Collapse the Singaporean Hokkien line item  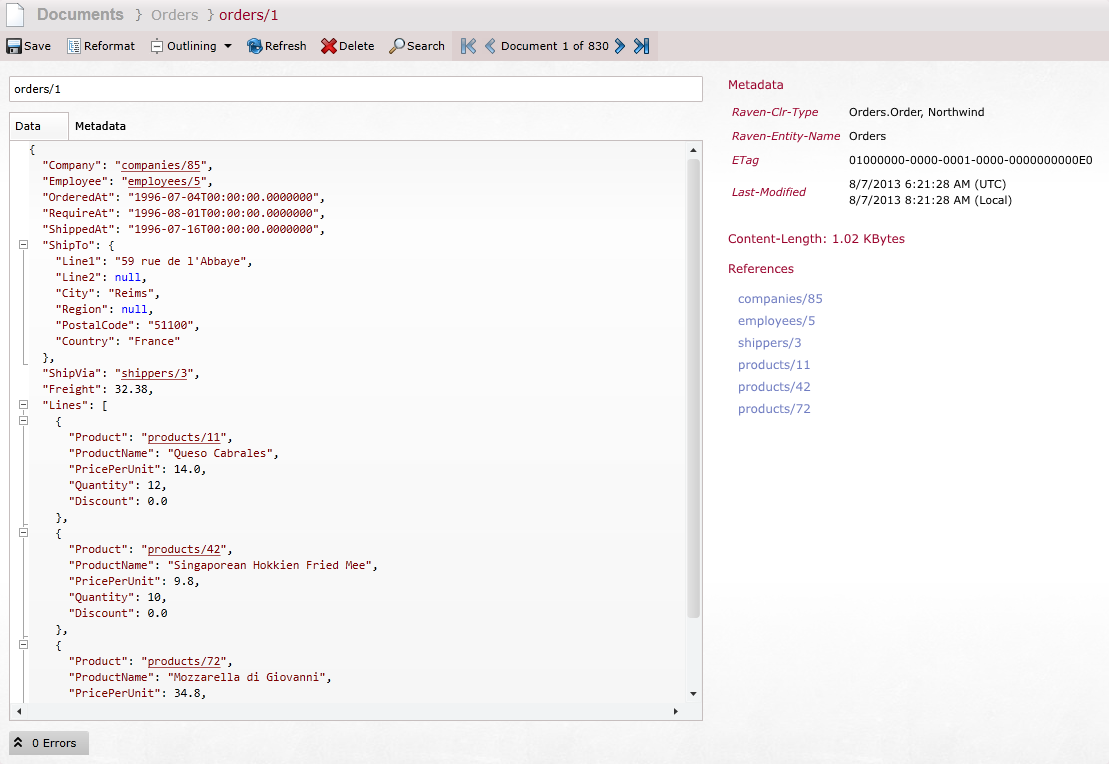(x=23, y=532)
